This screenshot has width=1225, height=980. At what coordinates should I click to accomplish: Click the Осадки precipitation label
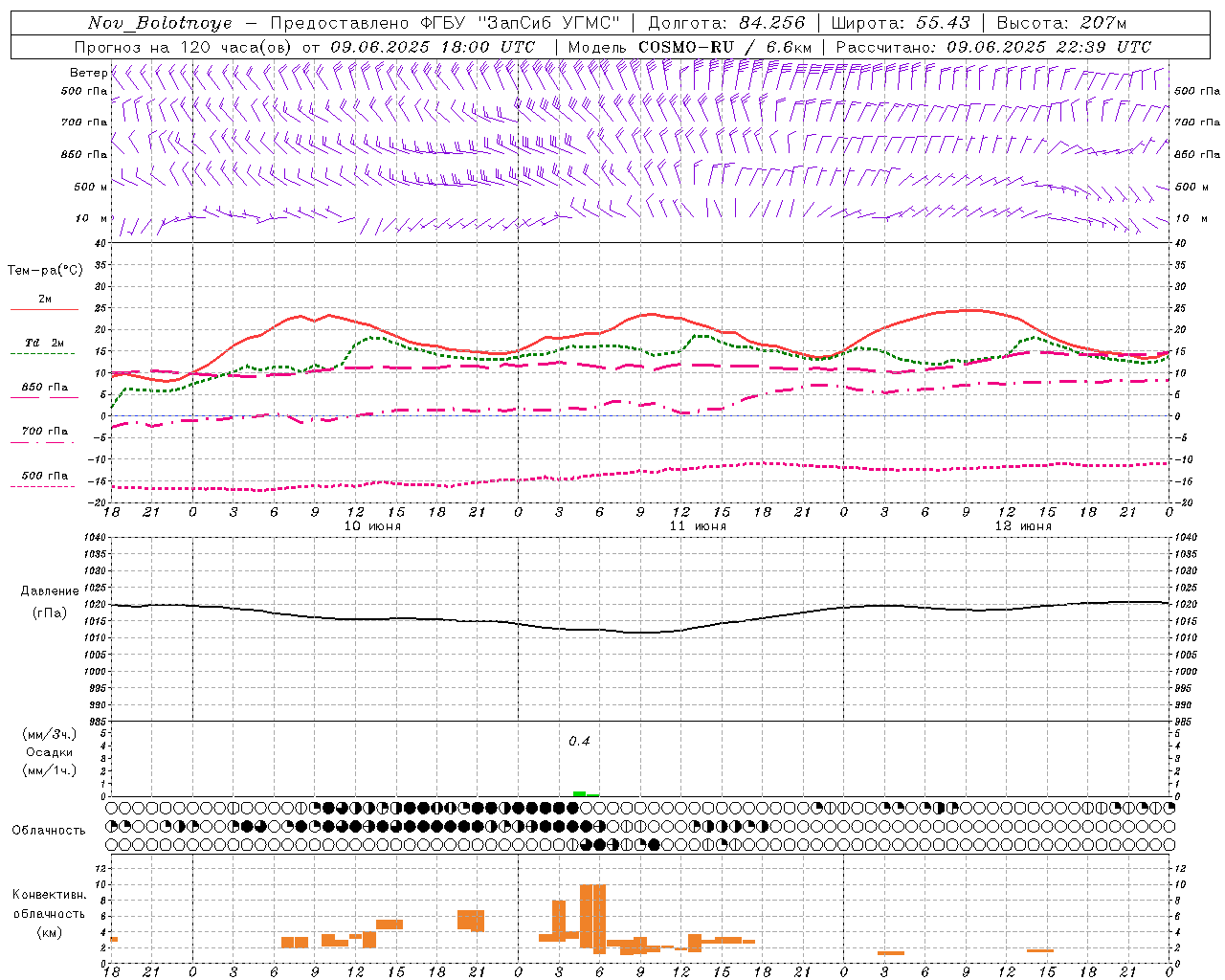point(50,752)
